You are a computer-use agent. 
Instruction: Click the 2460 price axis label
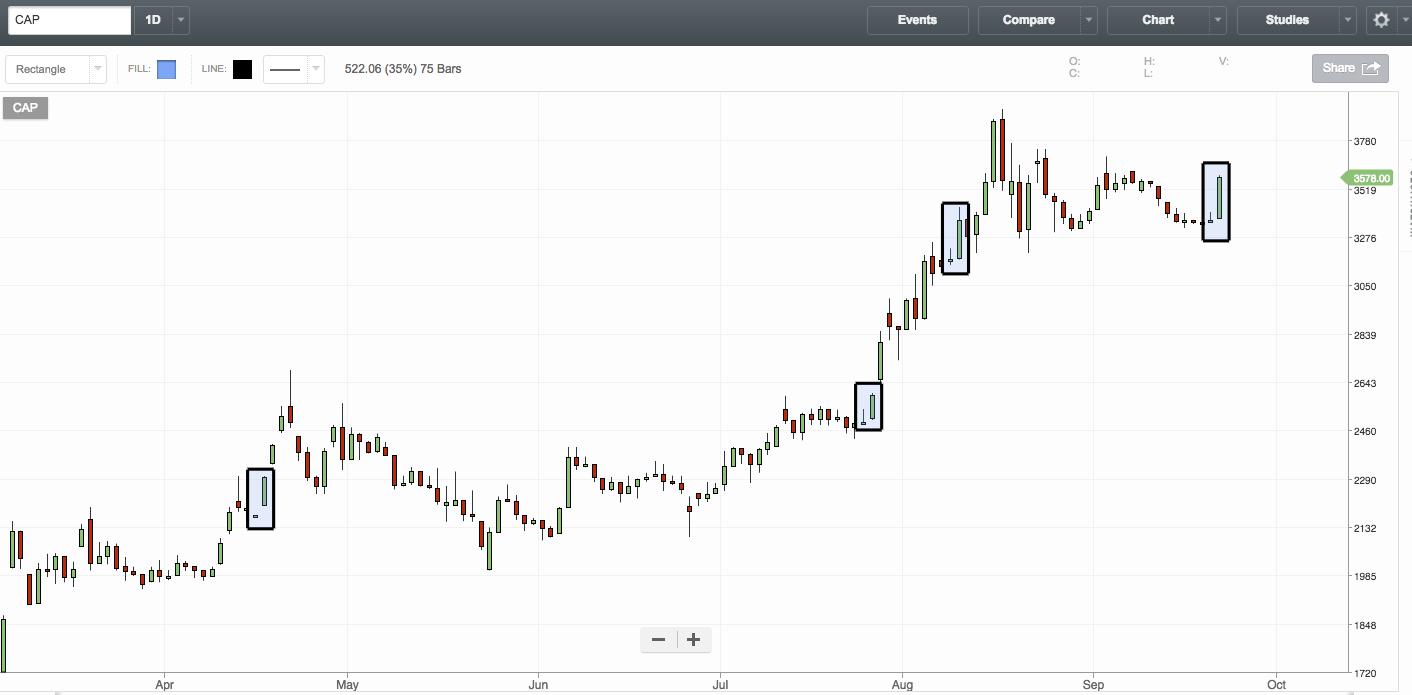pyautogui.click(x=1365, y=432)
